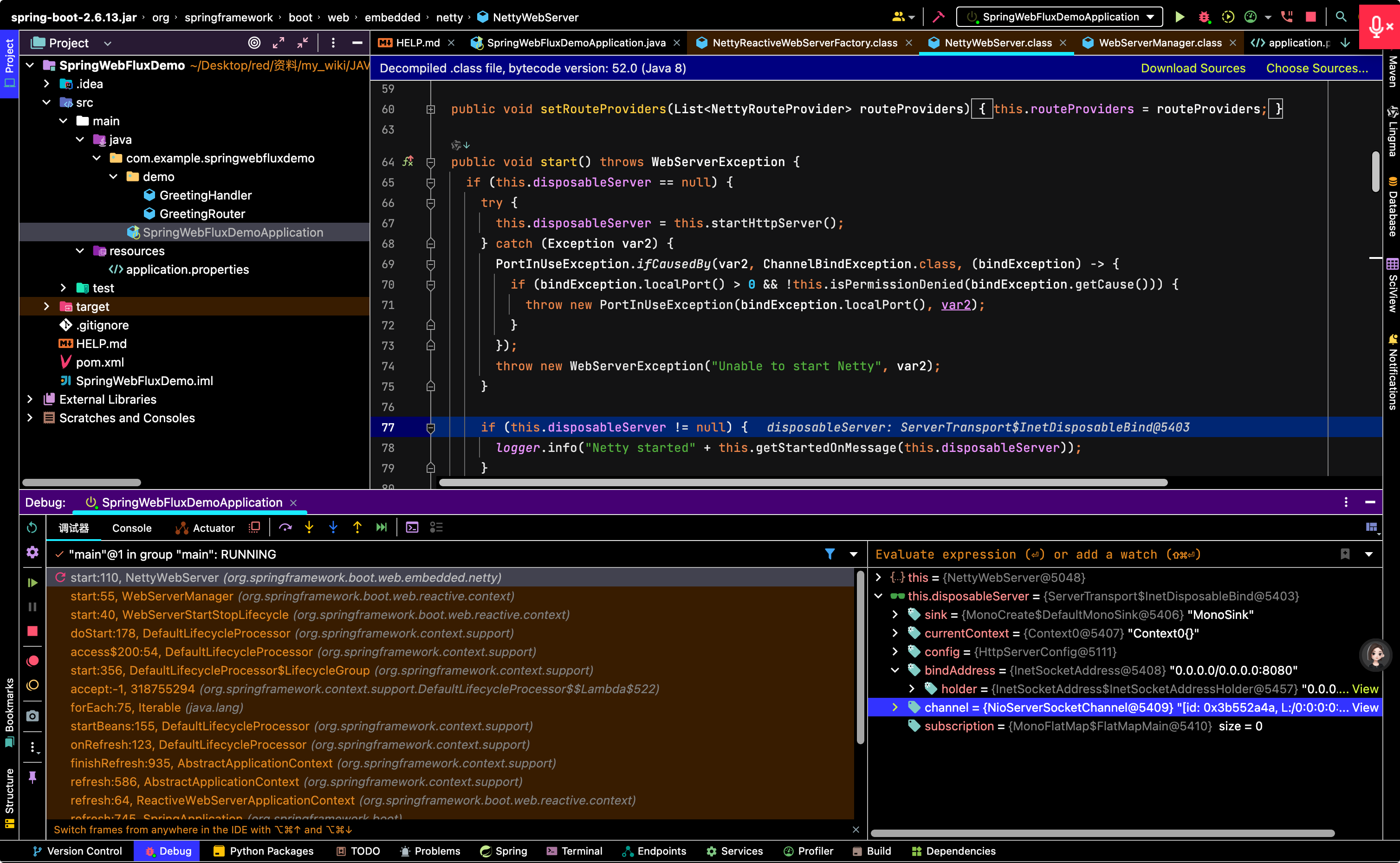Toggle the fold marker at line 64
Image resolution: width=1400 pixels, height=863 pixels.
click(431, 163)
